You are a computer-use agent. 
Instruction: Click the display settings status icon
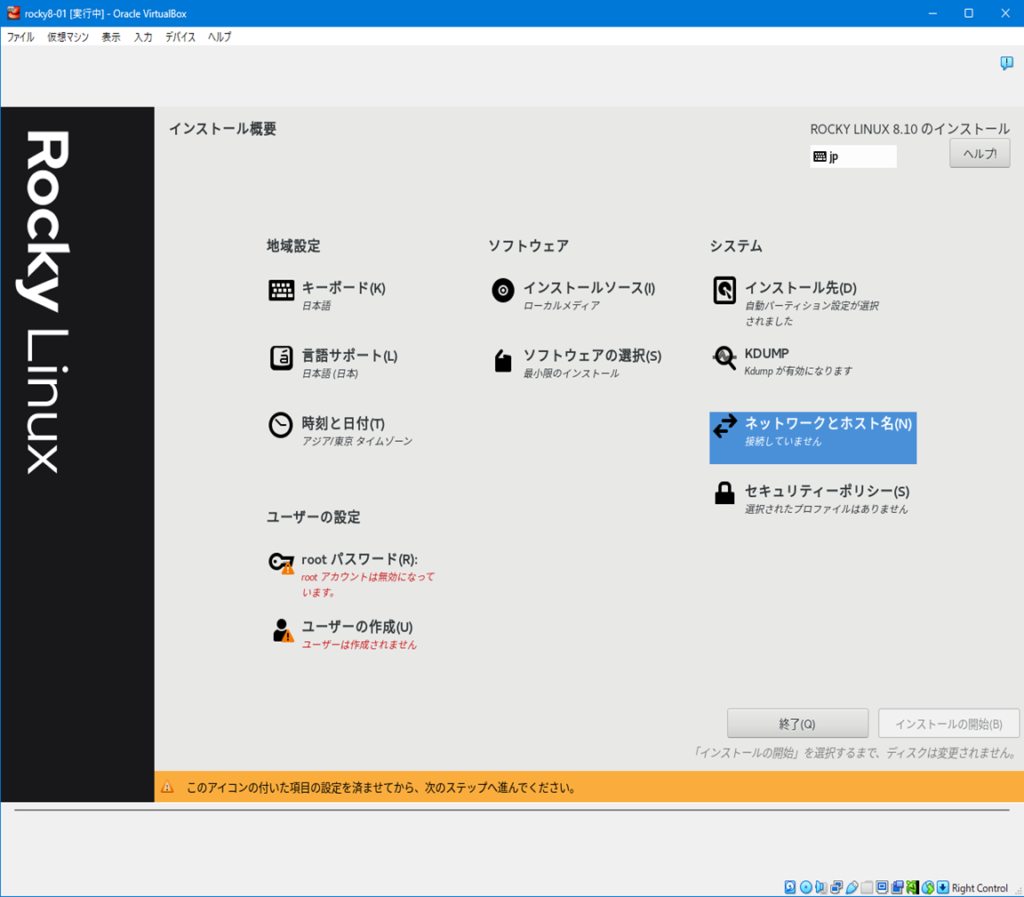click(x=882, y=887)
